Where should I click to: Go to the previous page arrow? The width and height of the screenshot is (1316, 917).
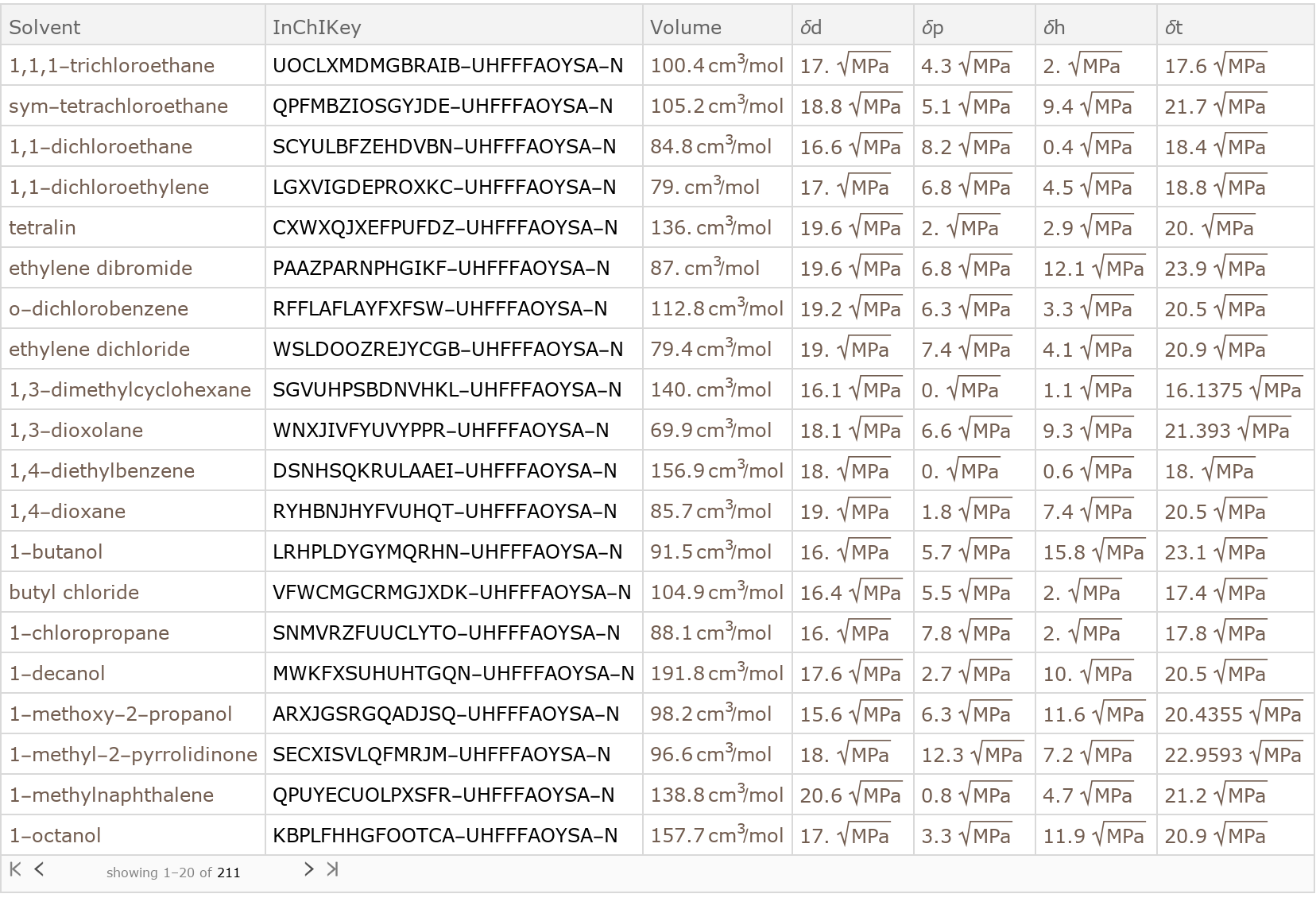(x=39, y=869)
